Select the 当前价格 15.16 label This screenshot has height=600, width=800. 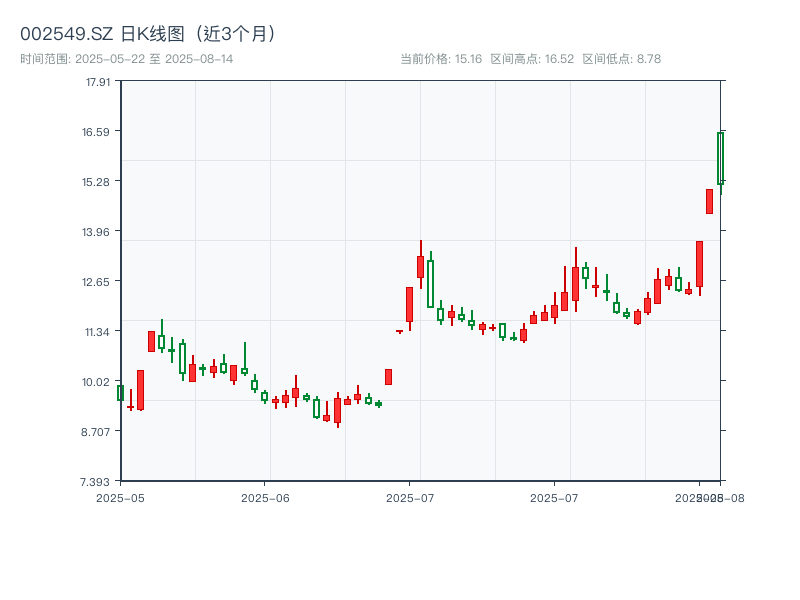click(x=441, y=59)
